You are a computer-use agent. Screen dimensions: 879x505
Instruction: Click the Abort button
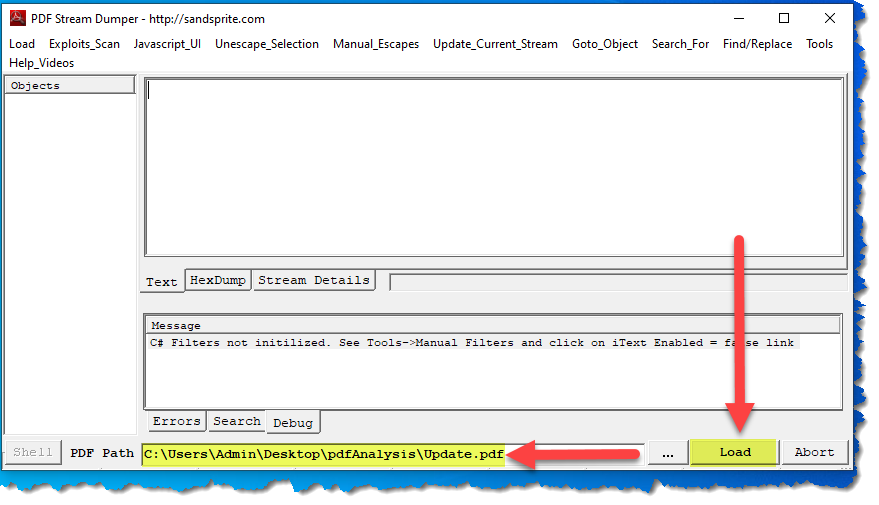(x=814, y=452)
